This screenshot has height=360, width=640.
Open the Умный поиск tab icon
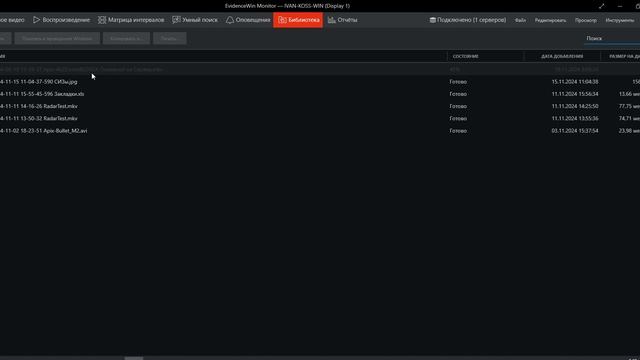pos(176,20)
